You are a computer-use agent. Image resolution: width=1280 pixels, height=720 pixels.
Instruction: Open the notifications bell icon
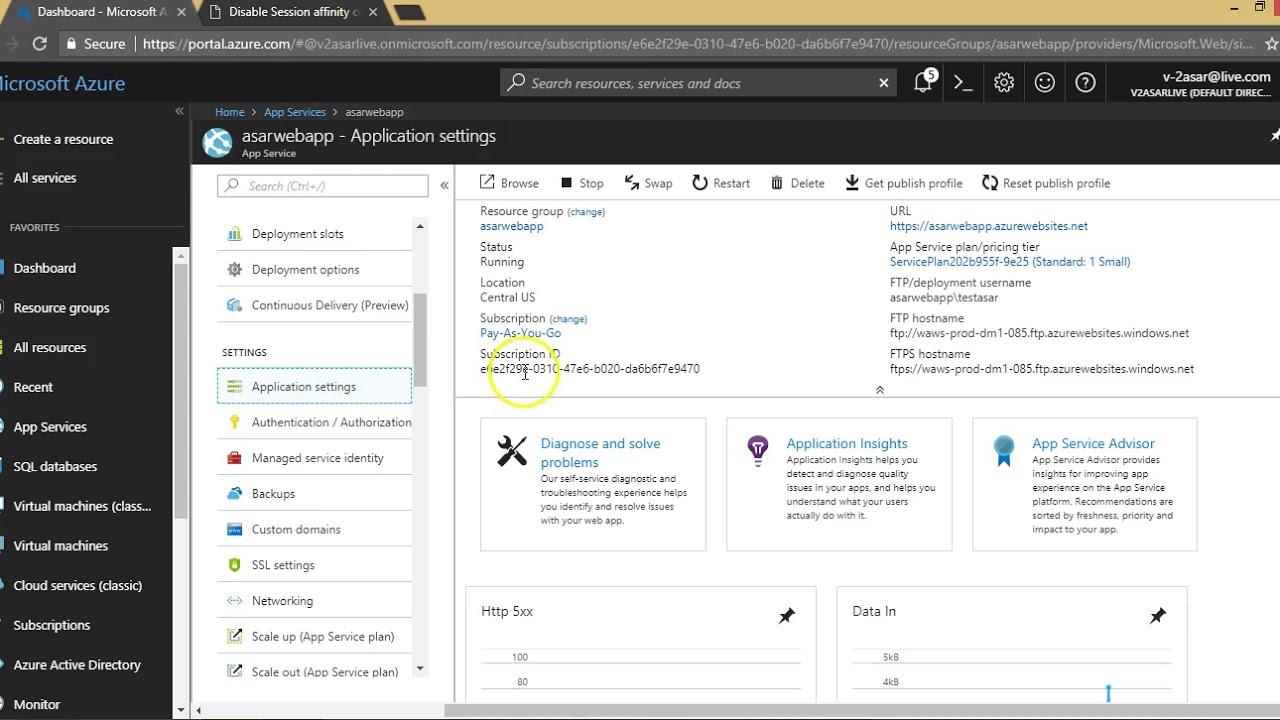[x=923, y=83]
